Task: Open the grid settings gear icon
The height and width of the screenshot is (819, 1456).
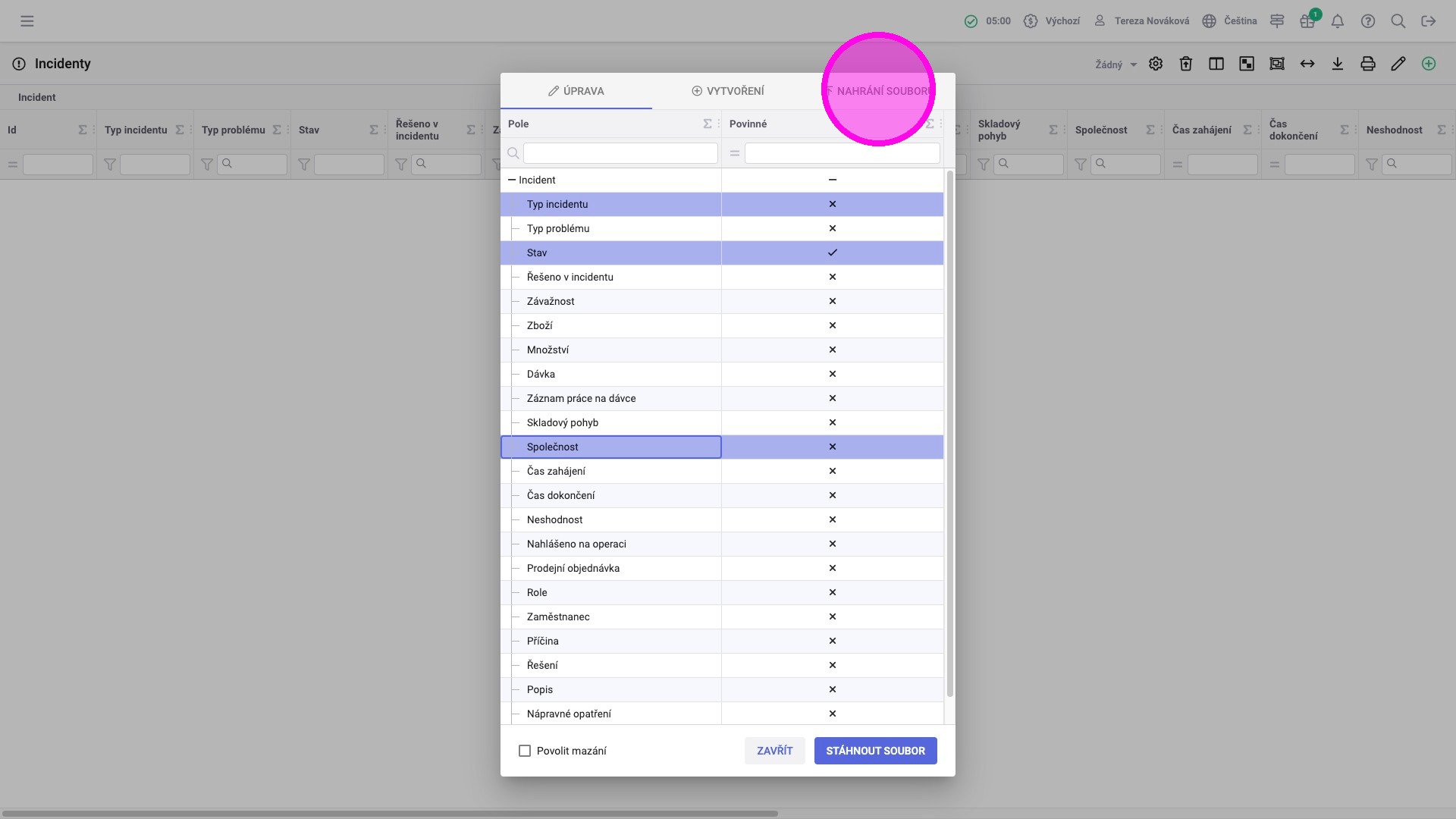Action: (x=1156, y=64)
